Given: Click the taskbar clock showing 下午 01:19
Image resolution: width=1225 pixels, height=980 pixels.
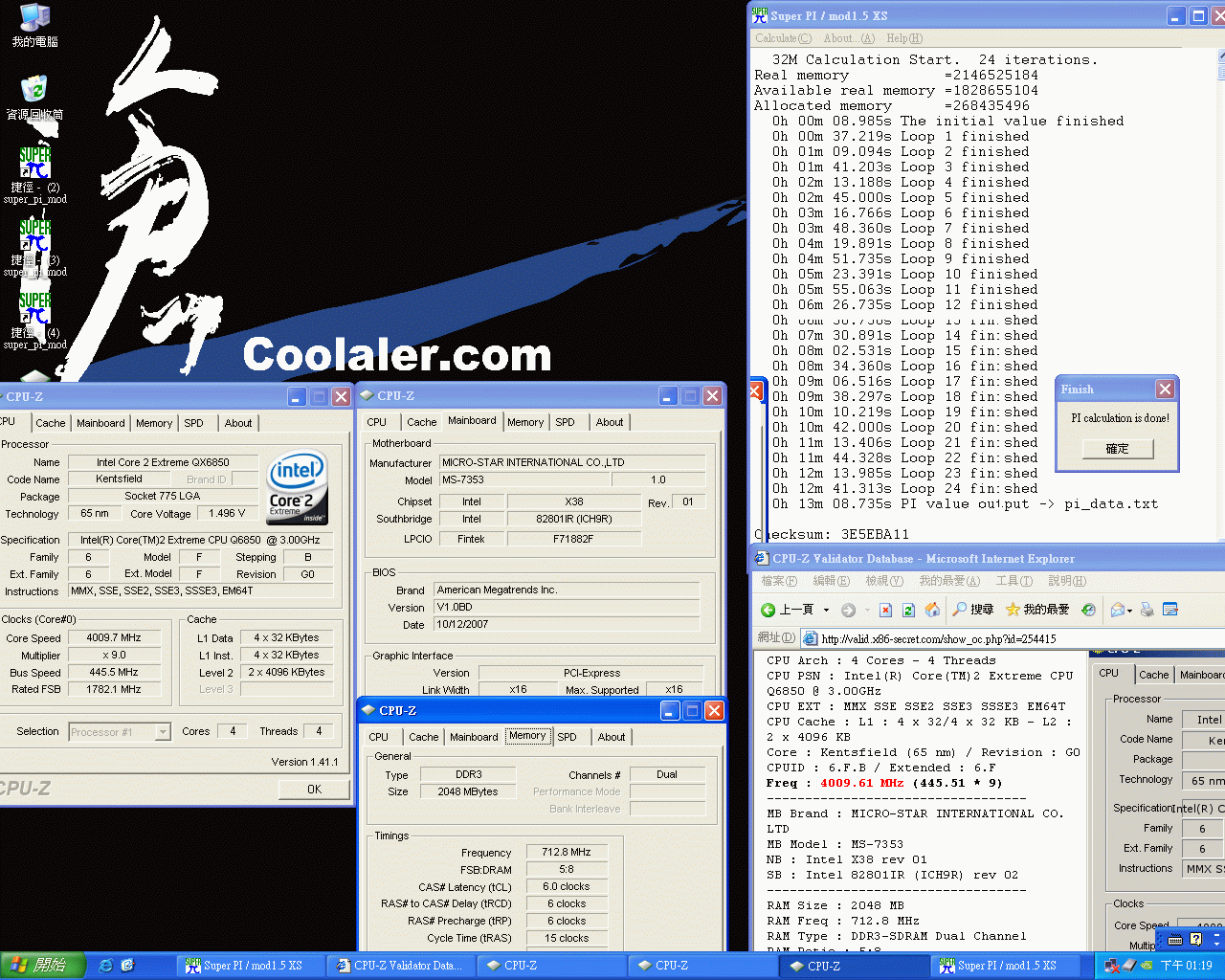Looking at the screenshot, I should (1187, 966).
